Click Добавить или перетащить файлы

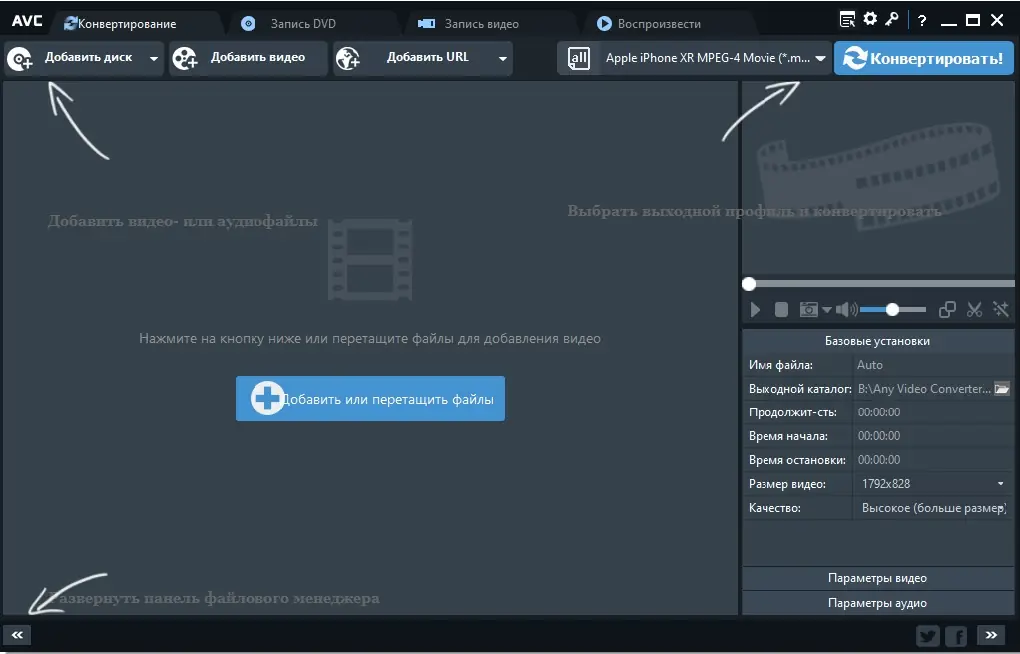[370, 398]
